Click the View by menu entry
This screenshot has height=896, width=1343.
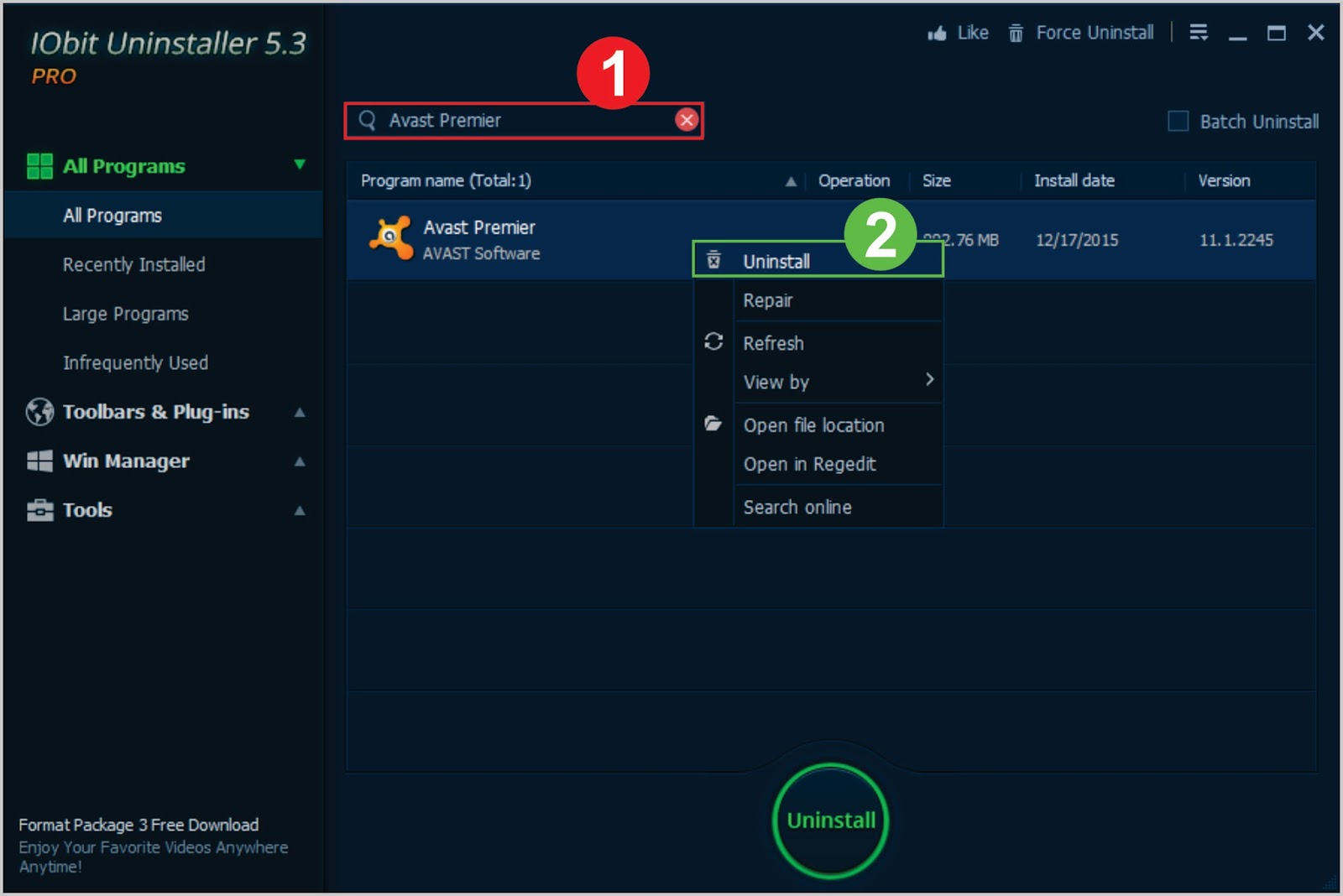tap(818, 382)
